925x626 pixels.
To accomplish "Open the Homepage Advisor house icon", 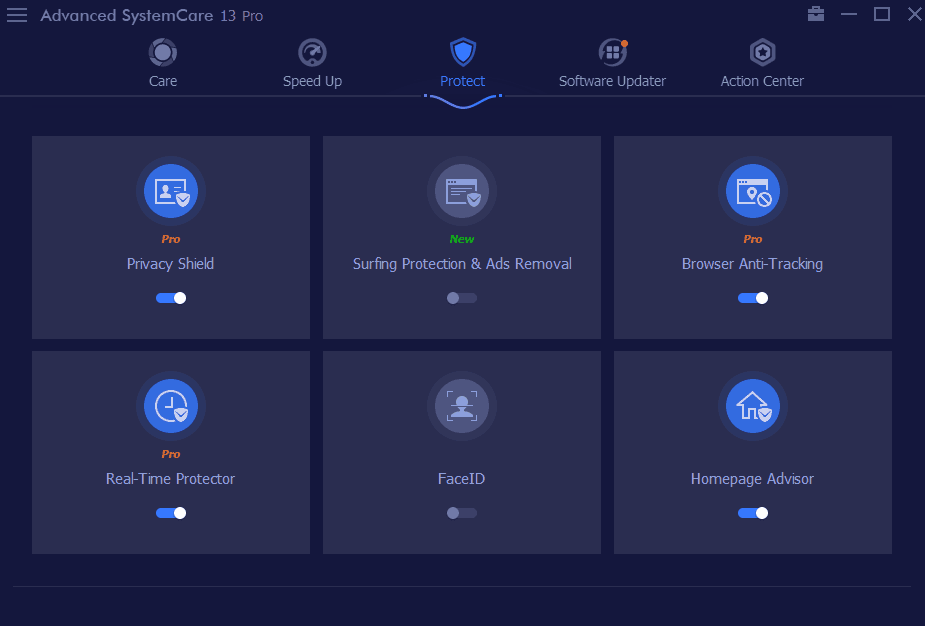I will click(753, 406).
